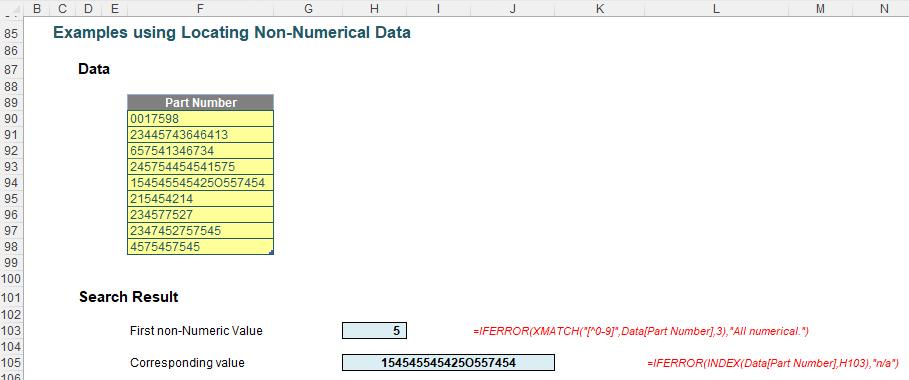Select the result cell showing 5
The height and width of the screenshot is (380, 909).
pyautogui.click(x=374, y=331)
